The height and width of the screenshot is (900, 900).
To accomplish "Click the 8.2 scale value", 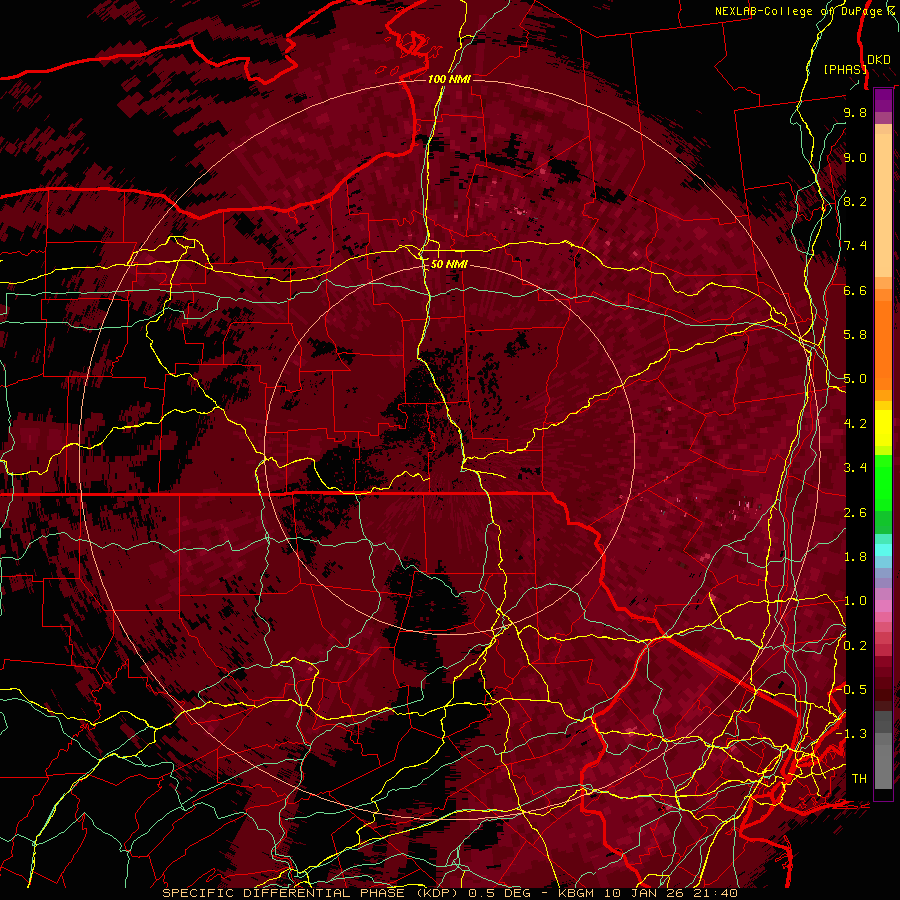I will pos(855,201).
